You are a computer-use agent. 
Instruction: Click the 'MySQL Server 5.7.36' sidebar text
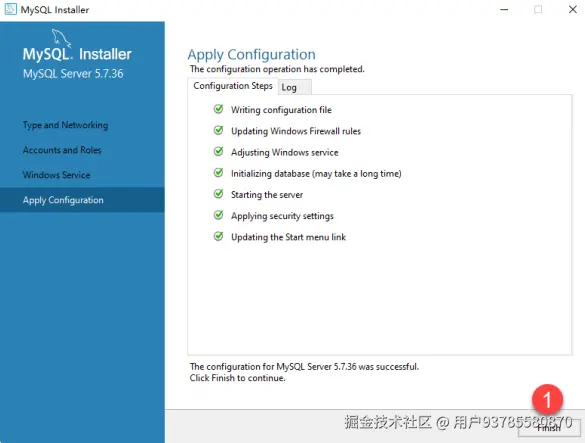click(x=73, y=74)
